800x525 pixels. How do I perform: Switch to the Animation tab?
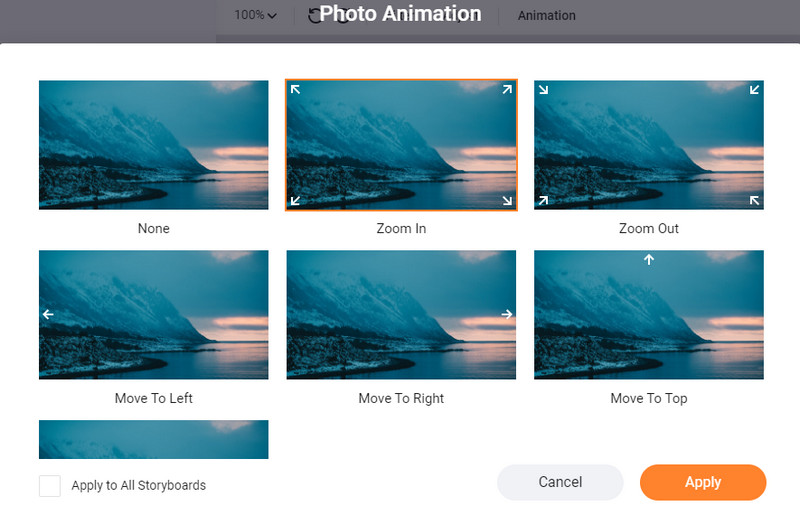(546, 16)
